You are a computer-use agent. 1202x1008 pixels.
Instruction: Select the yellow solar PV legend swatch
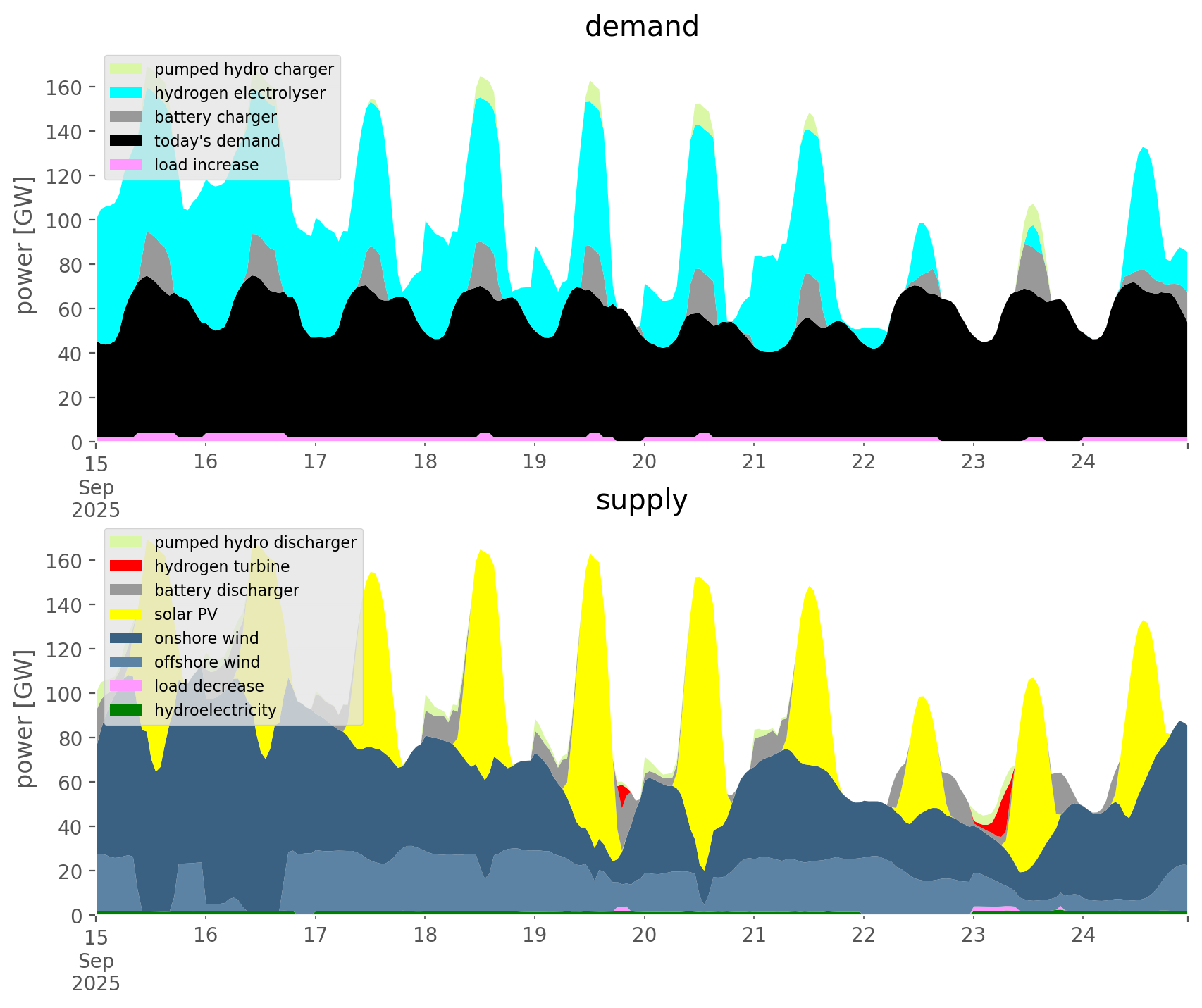click(127, 614)
